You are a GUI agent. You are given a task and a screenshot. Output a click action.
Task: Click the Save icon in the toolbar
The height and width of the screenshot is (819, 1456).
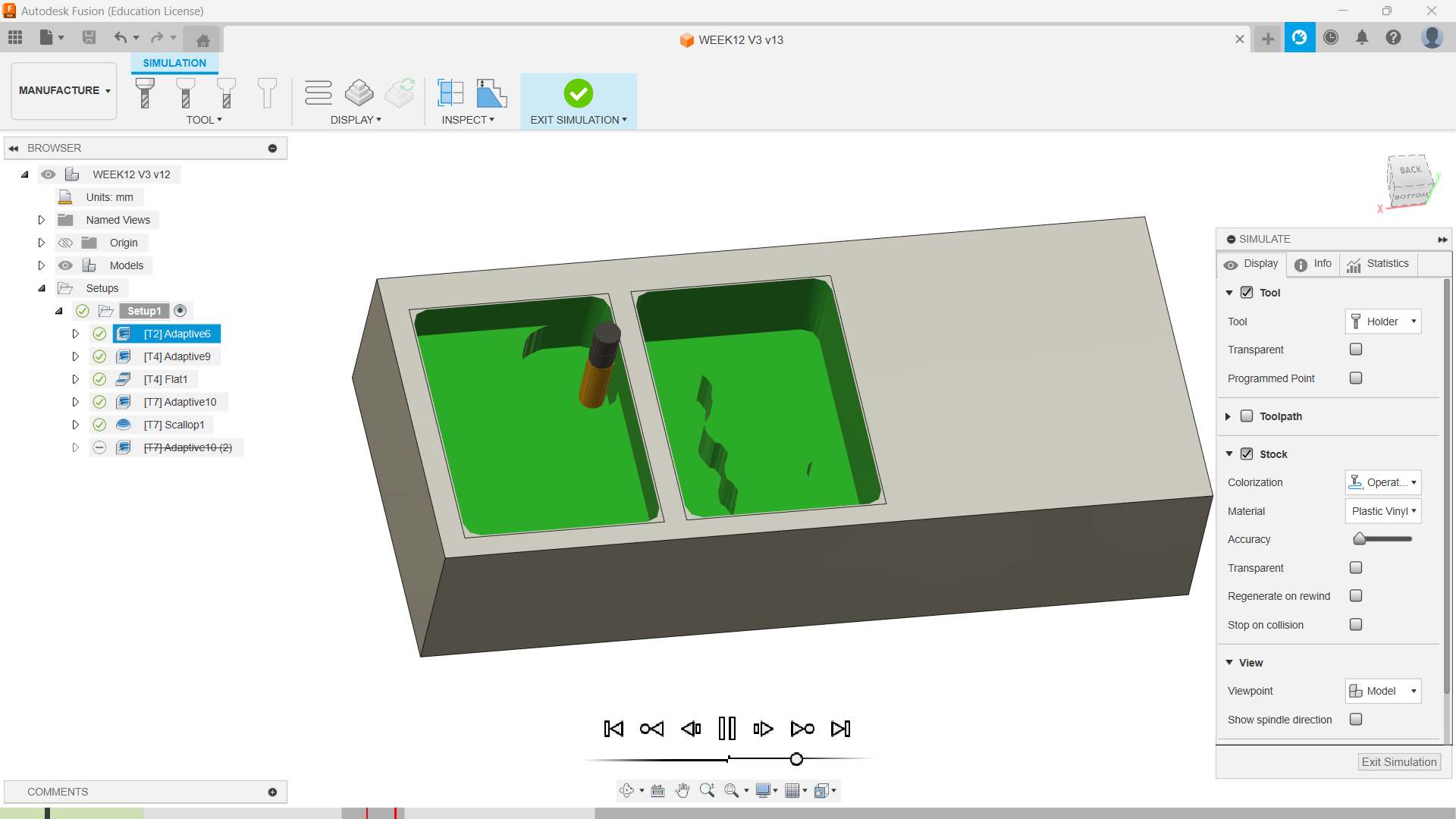pyautogui.click(x=89, y=37)
